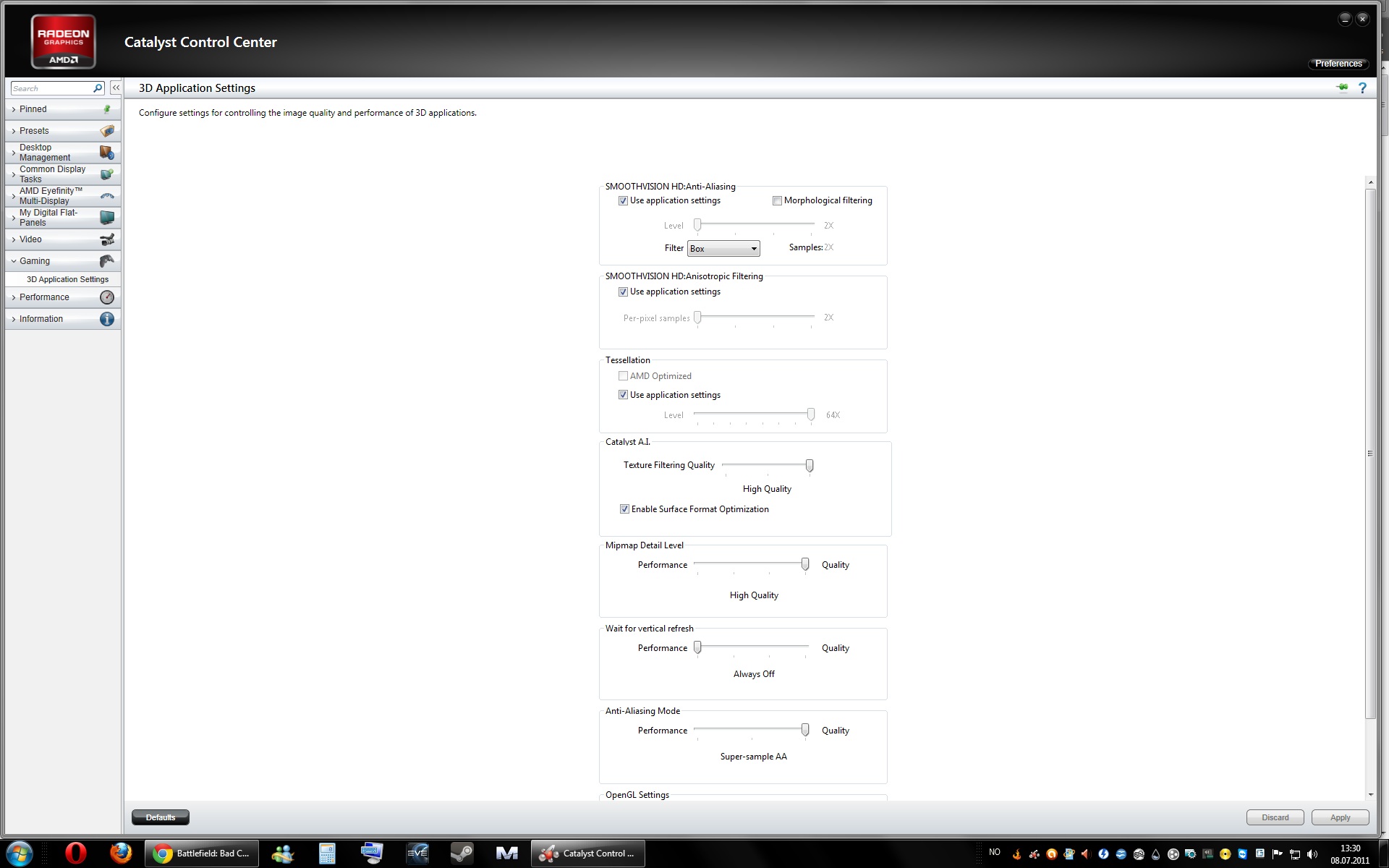Click the Performance gauge icon
This screenshot has width=1389, height=868.
[107, 297]
